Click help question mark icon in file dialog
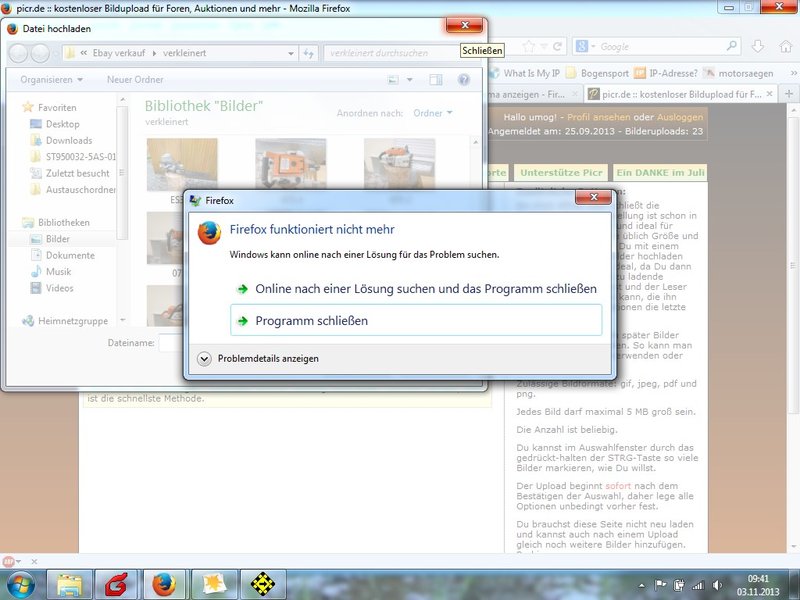Screen dimensions: 800x600 pos(463,80)
